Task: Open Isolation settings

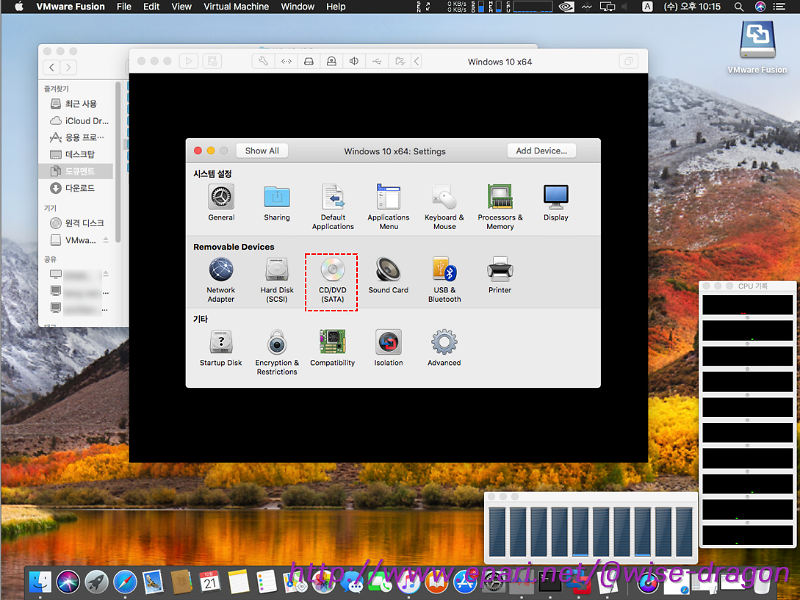Action: (x=388, y=348)
